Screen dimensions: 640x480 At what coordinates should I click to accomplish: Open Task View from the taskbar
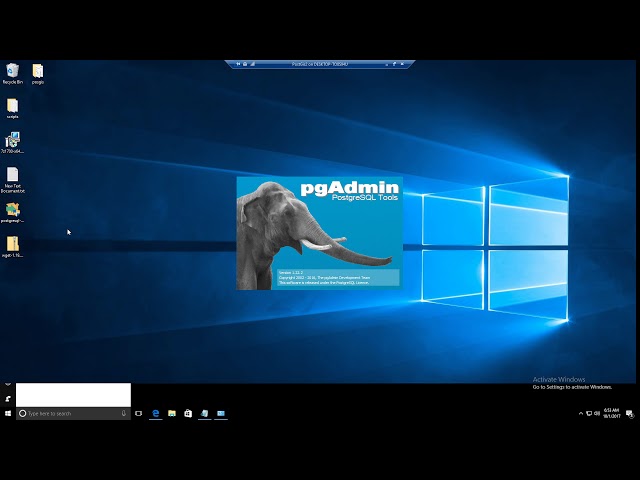pos(139,413)
